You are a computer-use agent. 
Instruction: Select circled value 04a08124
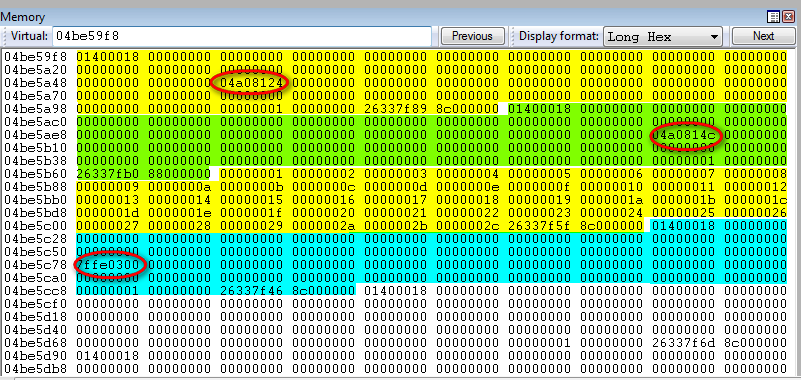coord(251,83)
